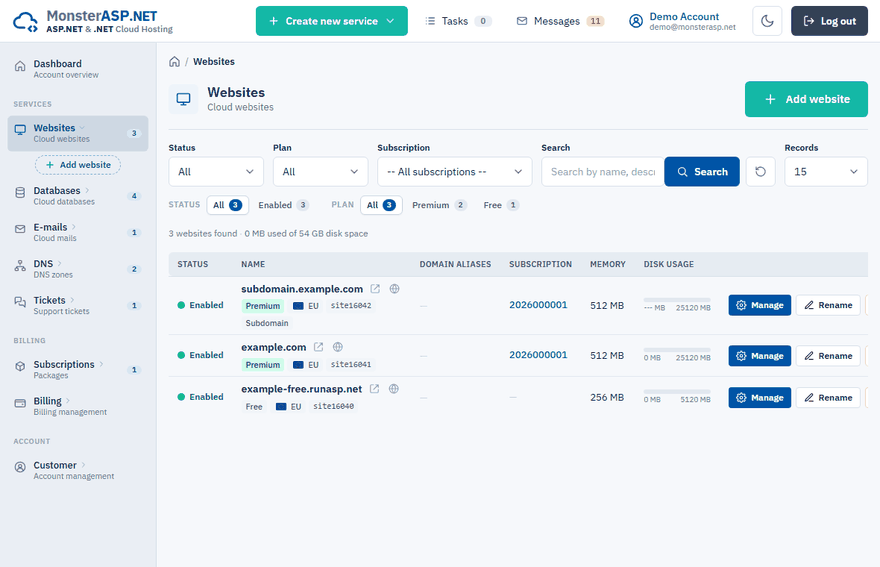Click the NAME column header
Screen dimensions: 880x567
pyautogui.click(x=253, y=264)
